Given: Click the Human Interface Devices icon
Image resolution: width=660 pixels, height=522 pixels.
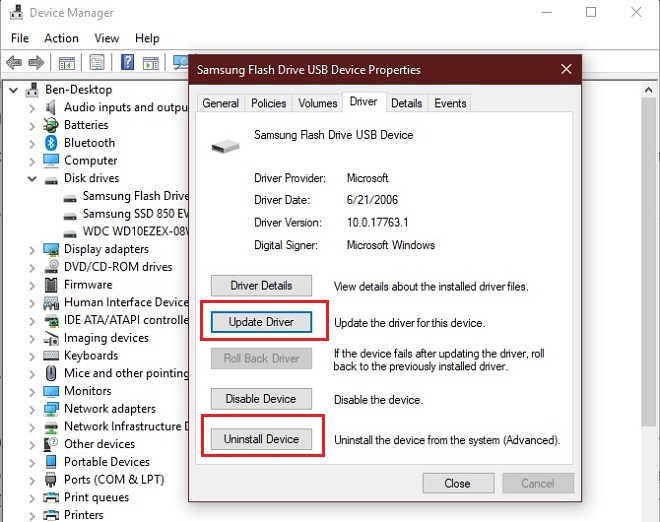Looking at the screenshot, I should click(x=51, y=303).
